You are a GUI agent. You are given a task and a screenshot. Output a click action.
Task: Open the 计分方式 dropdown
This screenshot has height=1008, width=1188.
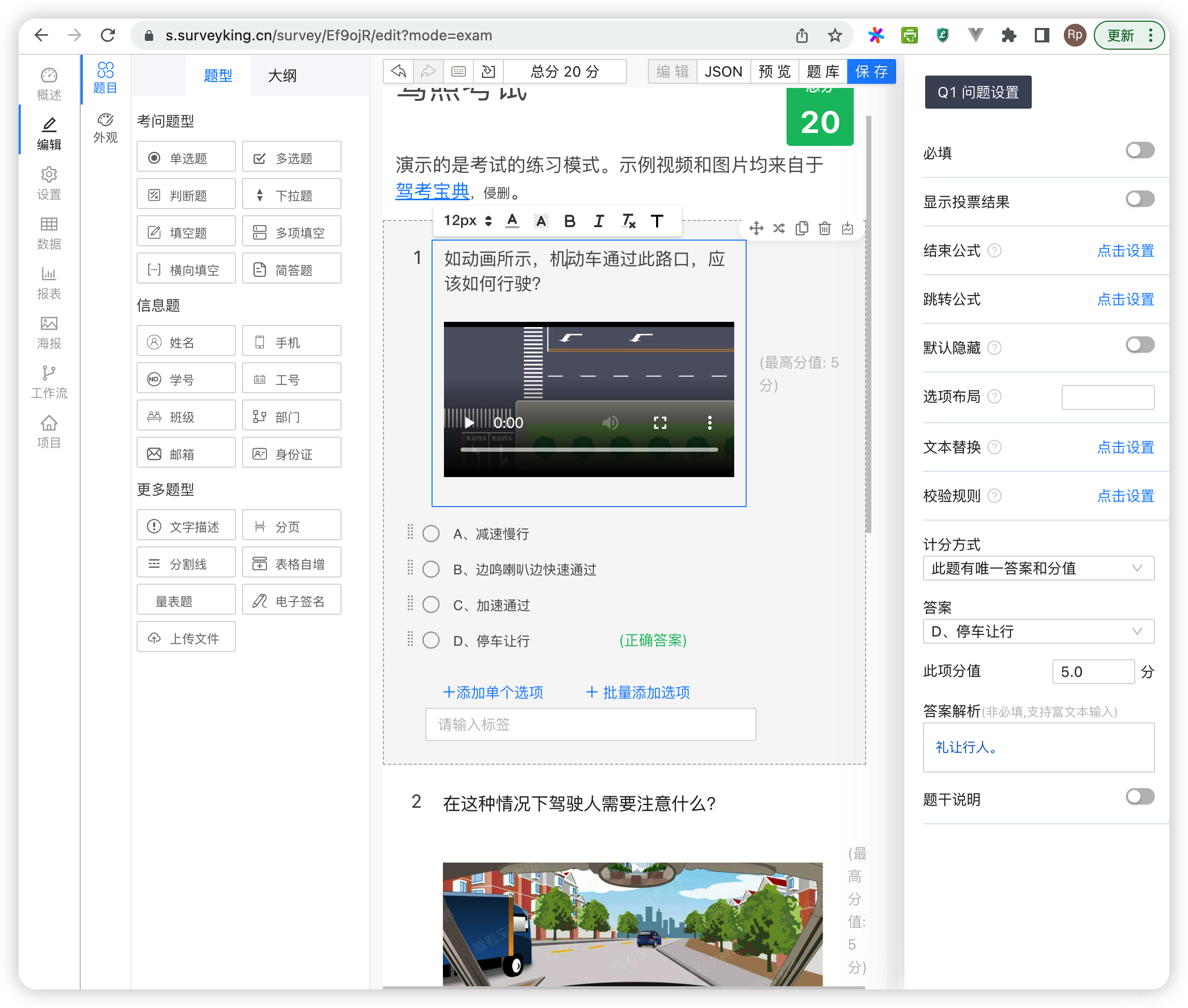[x=1038, y=568]
